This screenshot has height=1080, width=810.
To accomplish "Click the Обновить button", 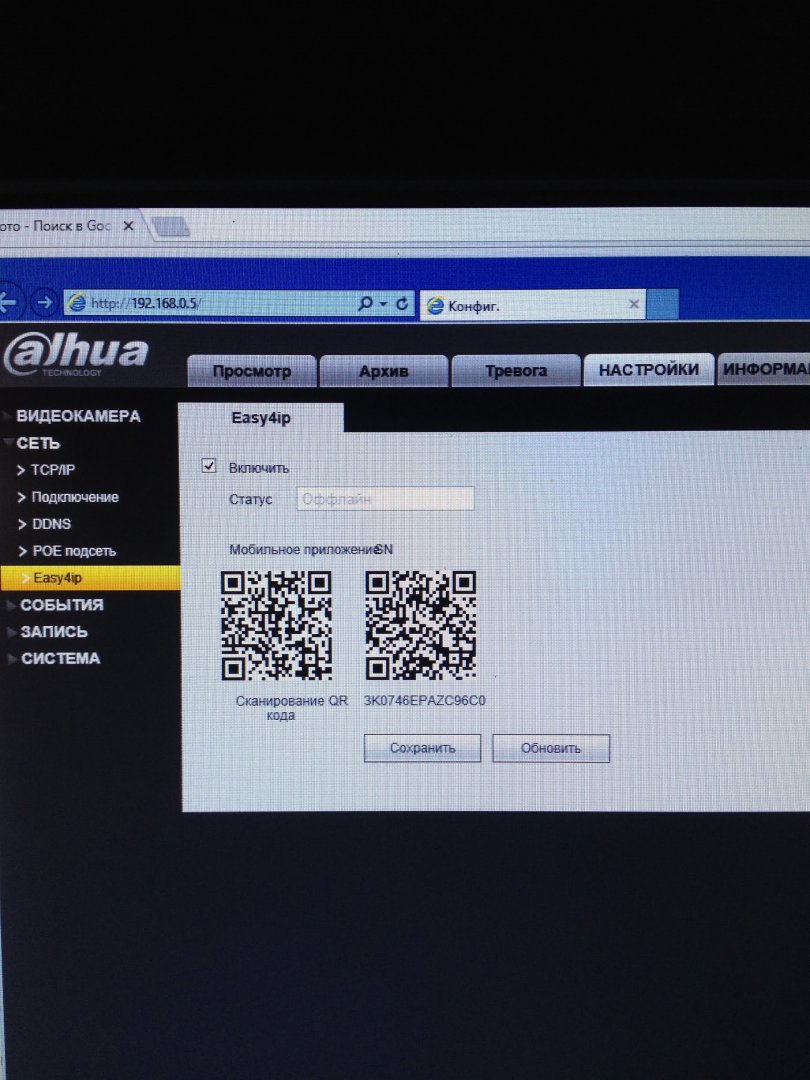I will pyautogui.click(x=551, y=748).
